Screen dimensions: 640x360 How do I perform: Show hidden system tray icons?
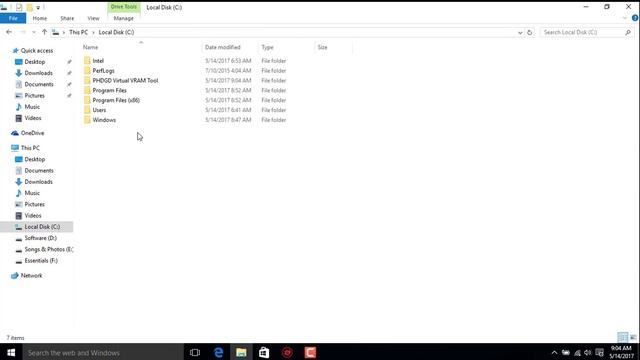[x=554, y=353]
